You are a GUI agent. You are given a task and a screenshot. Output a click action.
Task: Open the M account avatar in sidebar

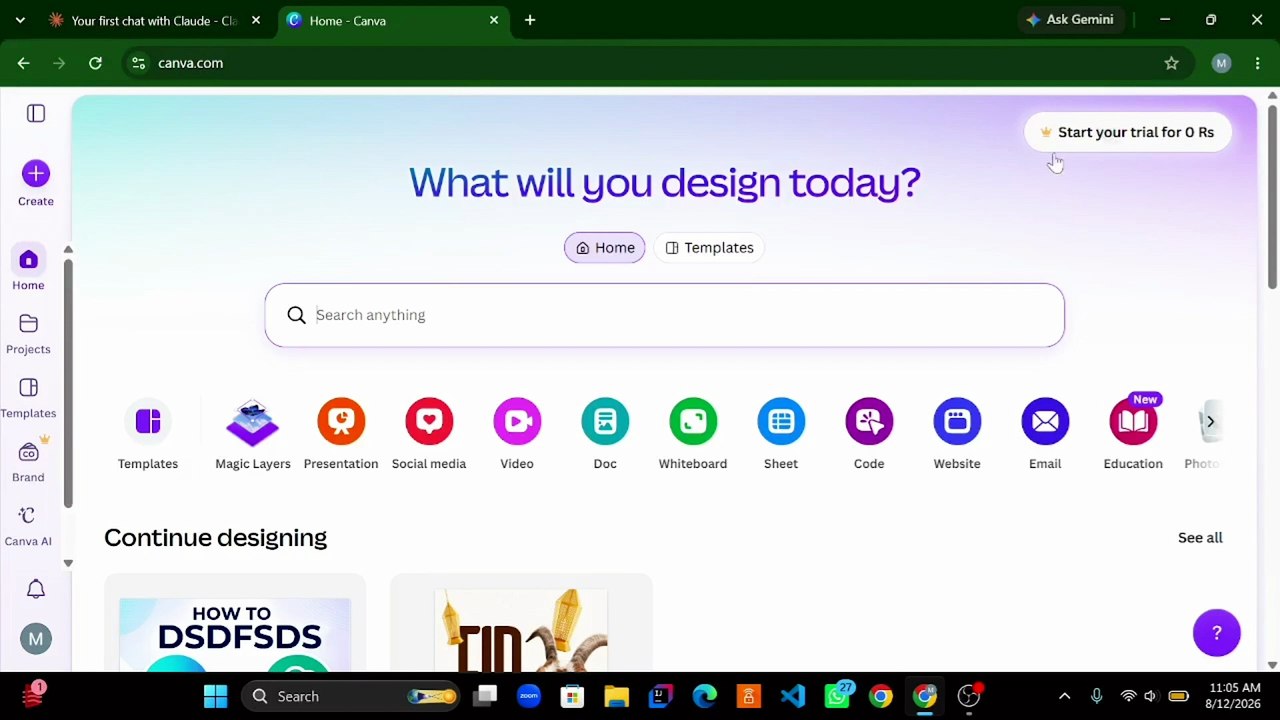(x=36, y=639)
